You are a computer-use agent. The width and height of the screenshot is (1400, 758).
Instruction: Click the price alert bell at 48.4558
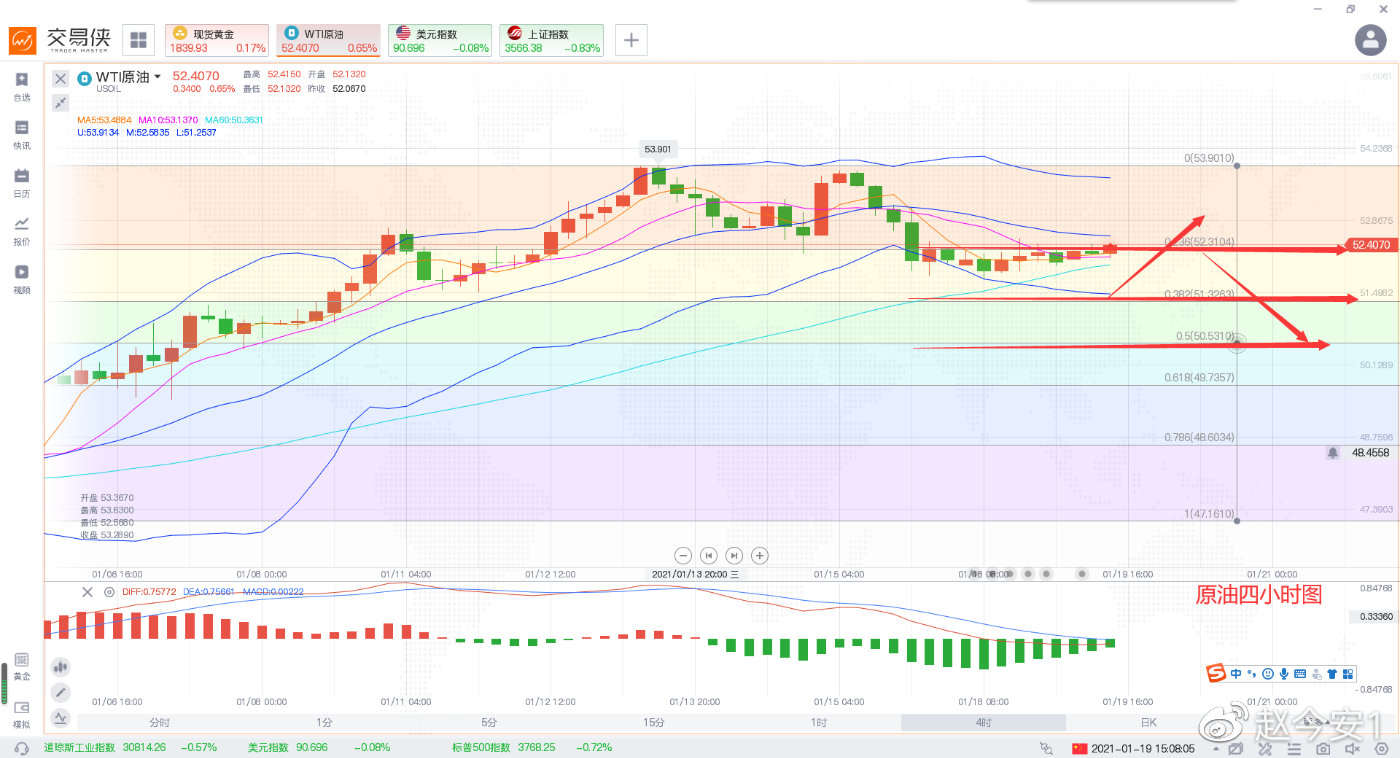pyautogui.click(x=1333, y=453)
